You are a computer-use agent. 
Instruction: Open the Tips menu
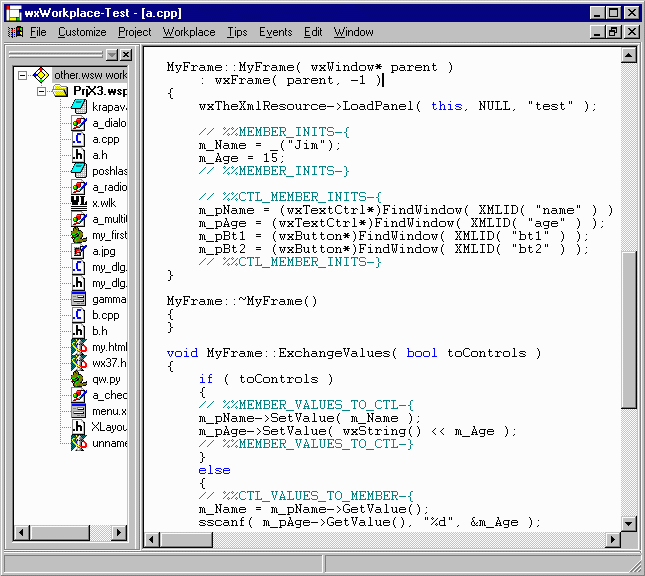point(237,32)
